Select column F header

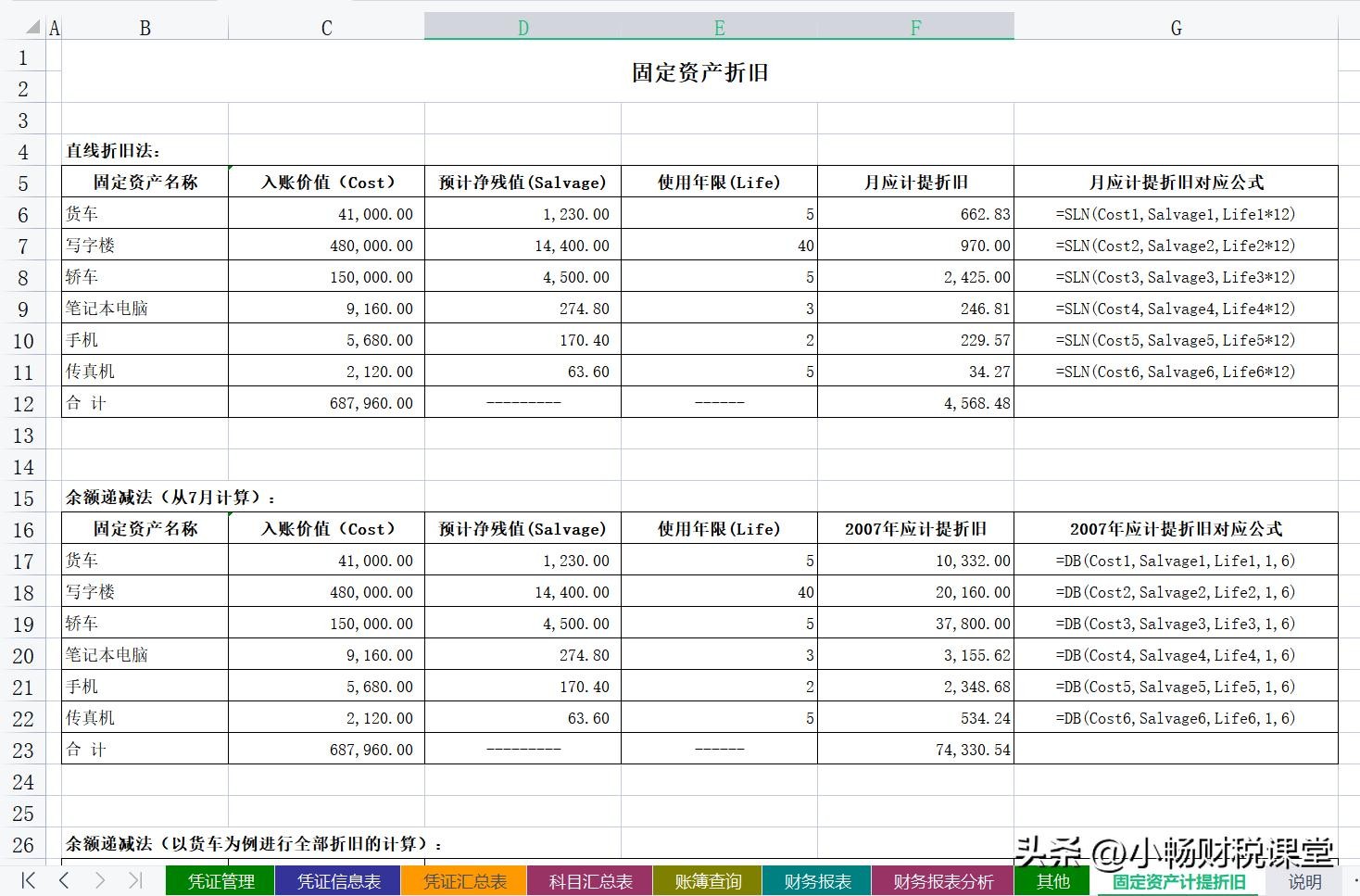pos(915,28)
